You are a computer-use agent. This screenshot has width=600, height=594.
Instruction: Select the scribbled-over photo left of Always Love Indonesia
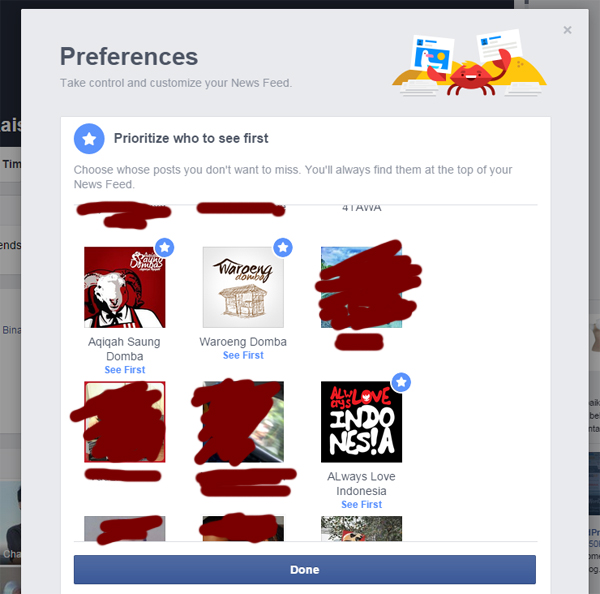[x=243, y=422]
